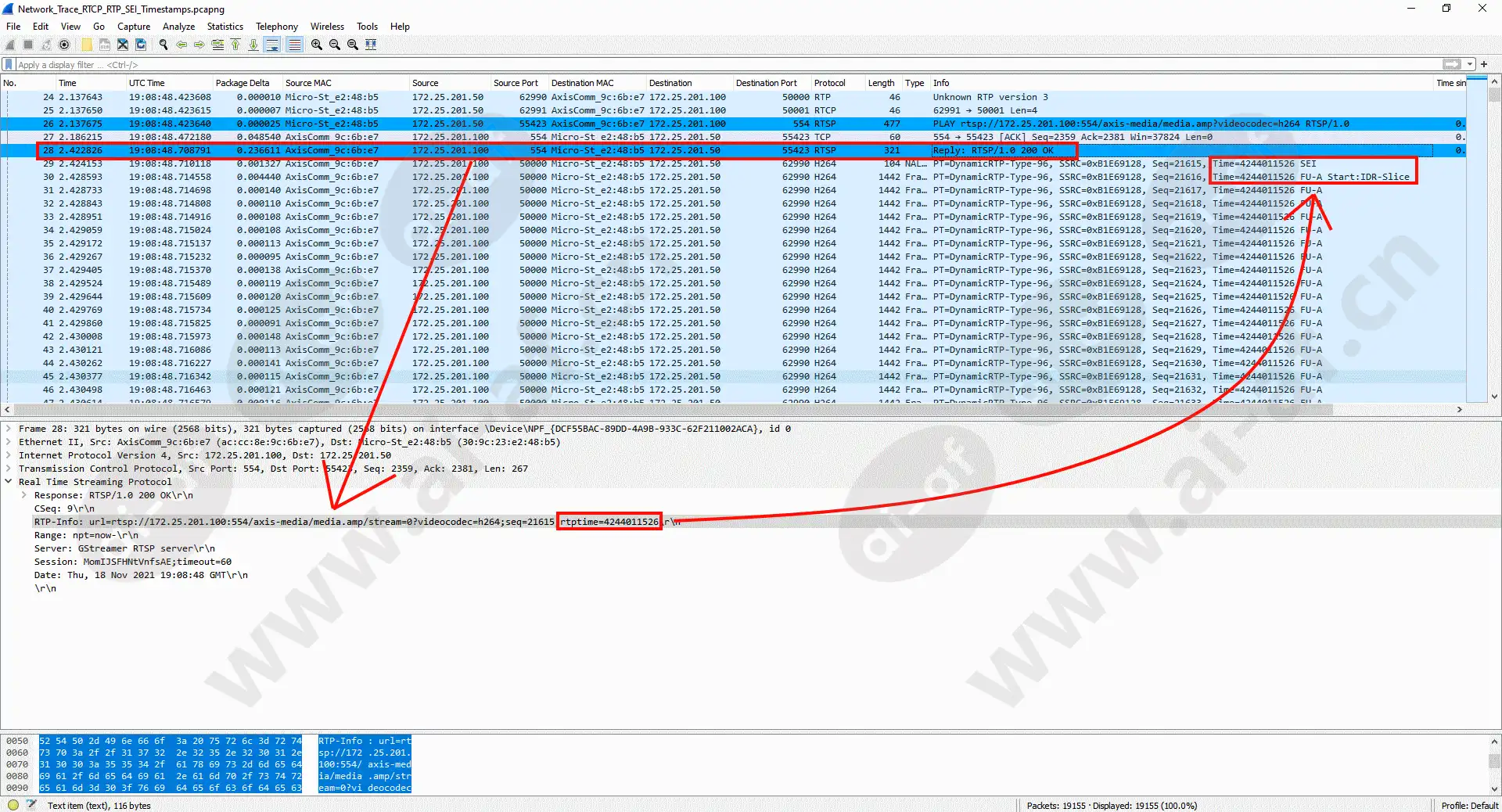Click hex pane scrollbar down arrow
This screenshot has width=1502, height=812.
(x=1494, y=789)
